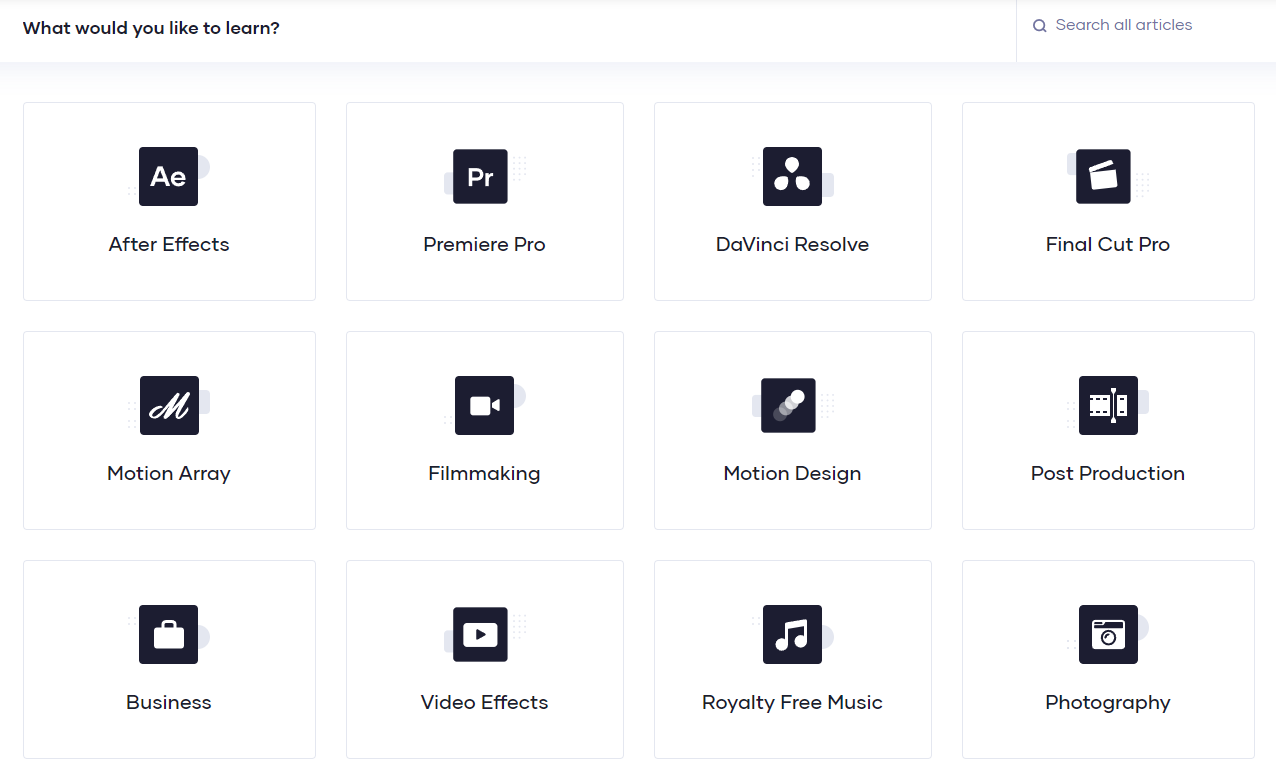Click the search magnifier icon
Screen dimensions: 1276x772
pos(1040,26)
